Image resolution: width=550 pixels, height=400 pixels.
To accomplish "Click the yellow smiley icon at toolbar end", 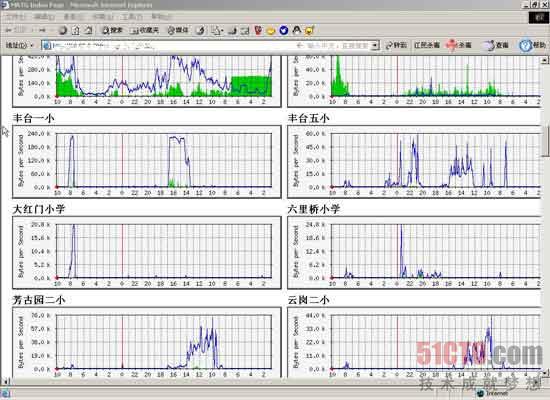I will coord(309,31).
